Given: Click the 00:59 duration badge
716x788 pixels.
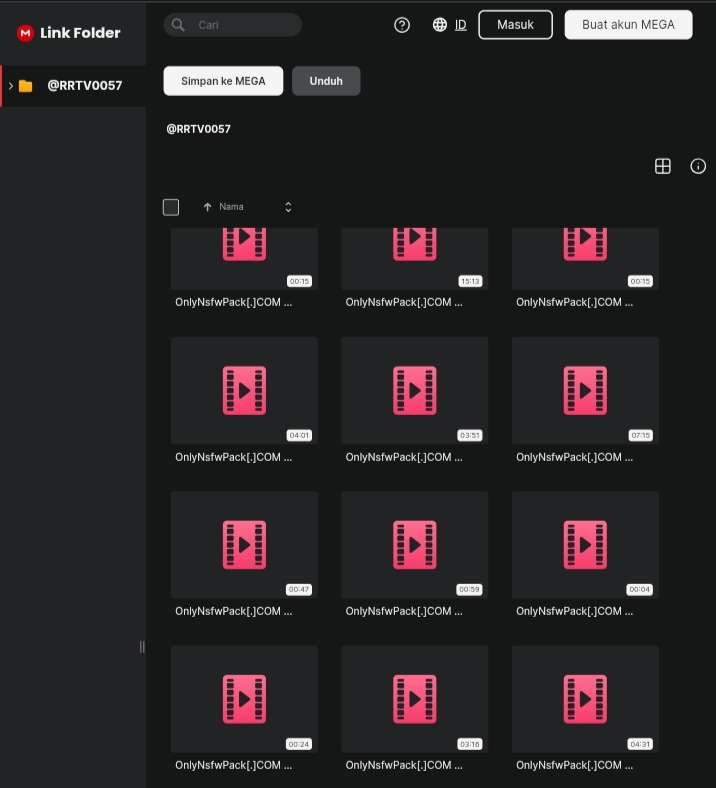Looking at the screenshot, I should click(469, 589).
